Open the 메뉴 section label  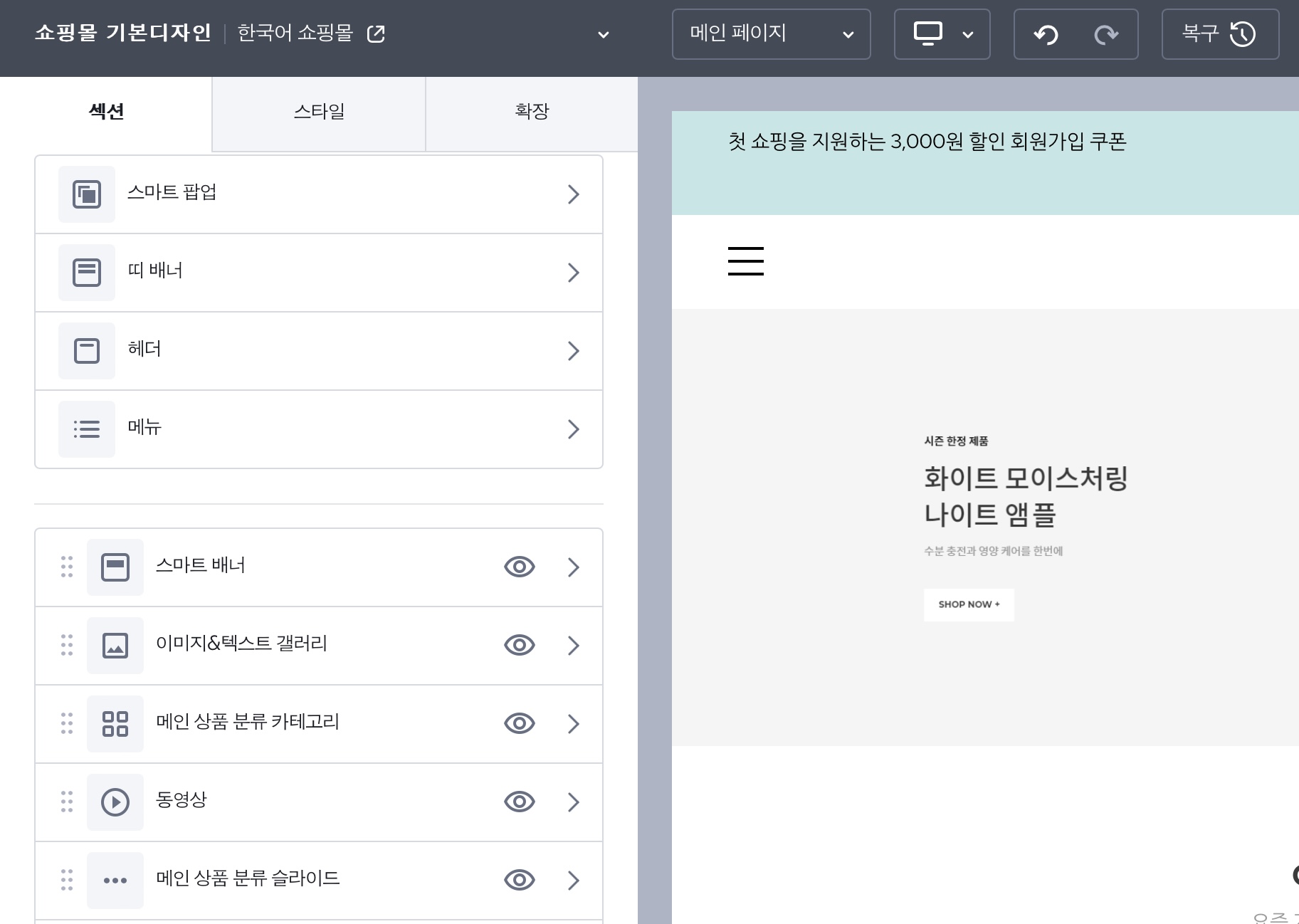click(x=144, y=427)
